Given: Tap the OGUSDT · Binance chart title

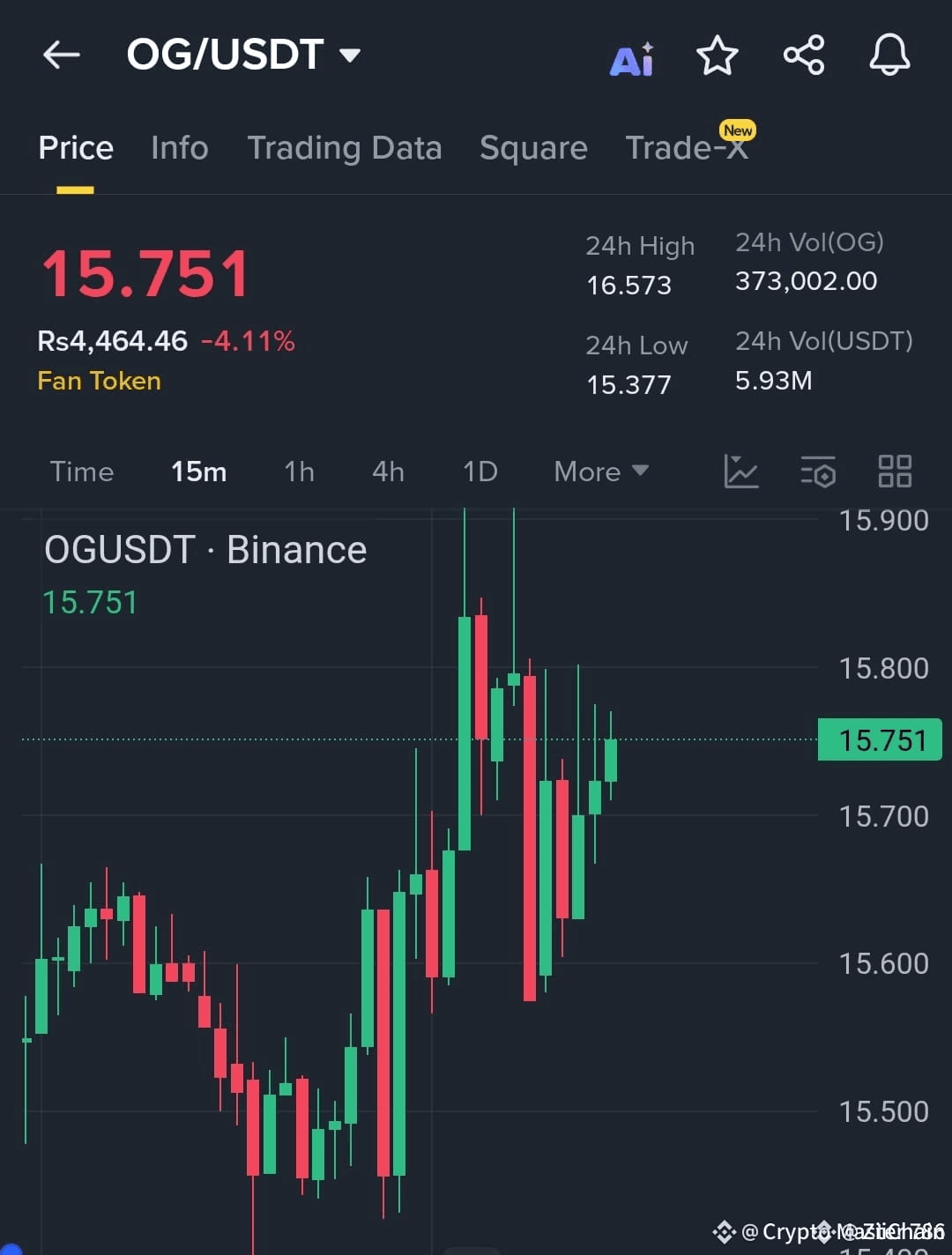Looking at the screenshot, I should click(x=205, y=550).
